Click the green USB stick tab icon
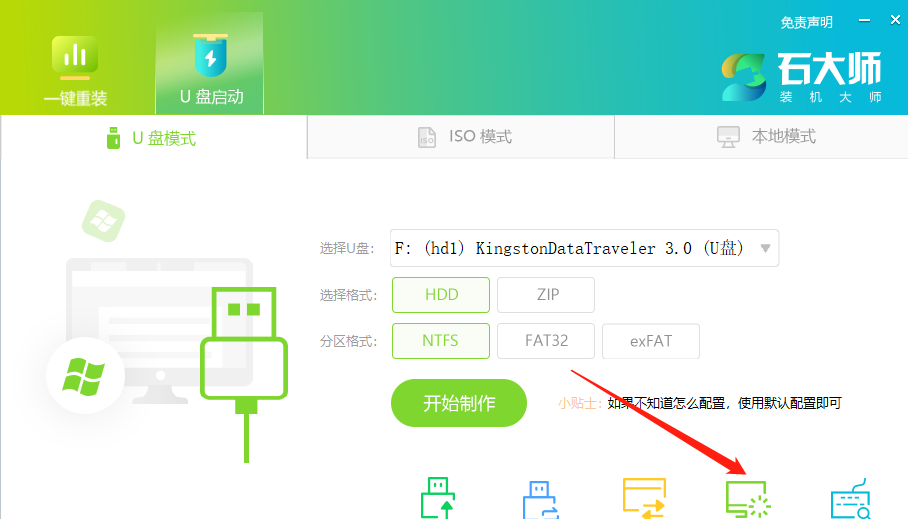The height and width of the screenshot is (519, 908). coord(114,138)
